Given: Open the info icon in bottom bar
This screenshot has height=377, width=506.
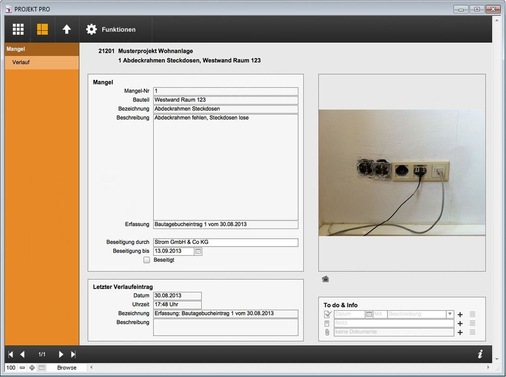Looking at the screenshot, I should 480,354.
